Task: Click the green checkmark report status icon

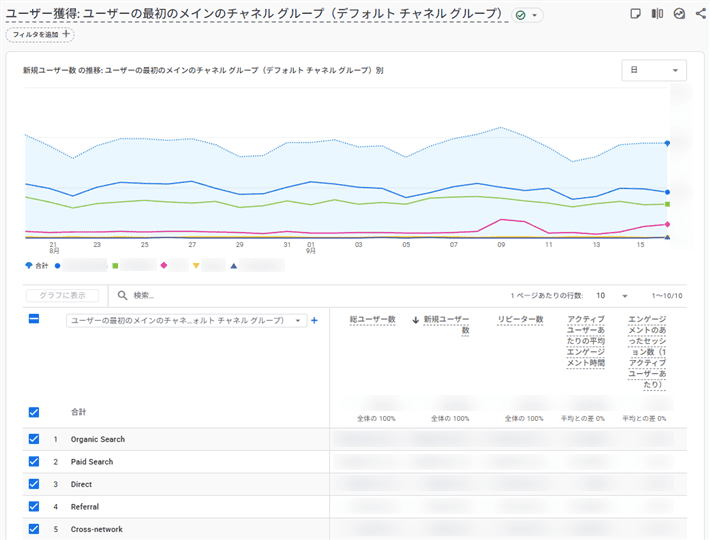Action: coord(521,15)
